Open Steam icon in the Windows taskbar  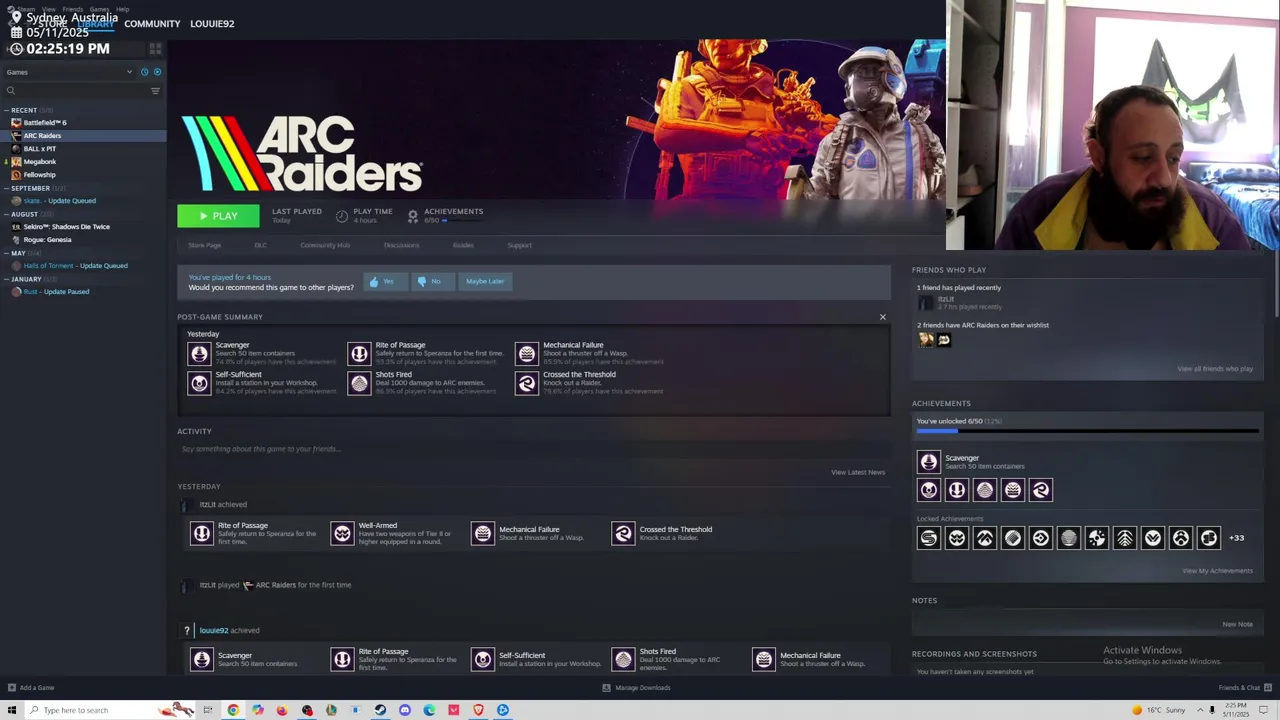pos(380,710)
